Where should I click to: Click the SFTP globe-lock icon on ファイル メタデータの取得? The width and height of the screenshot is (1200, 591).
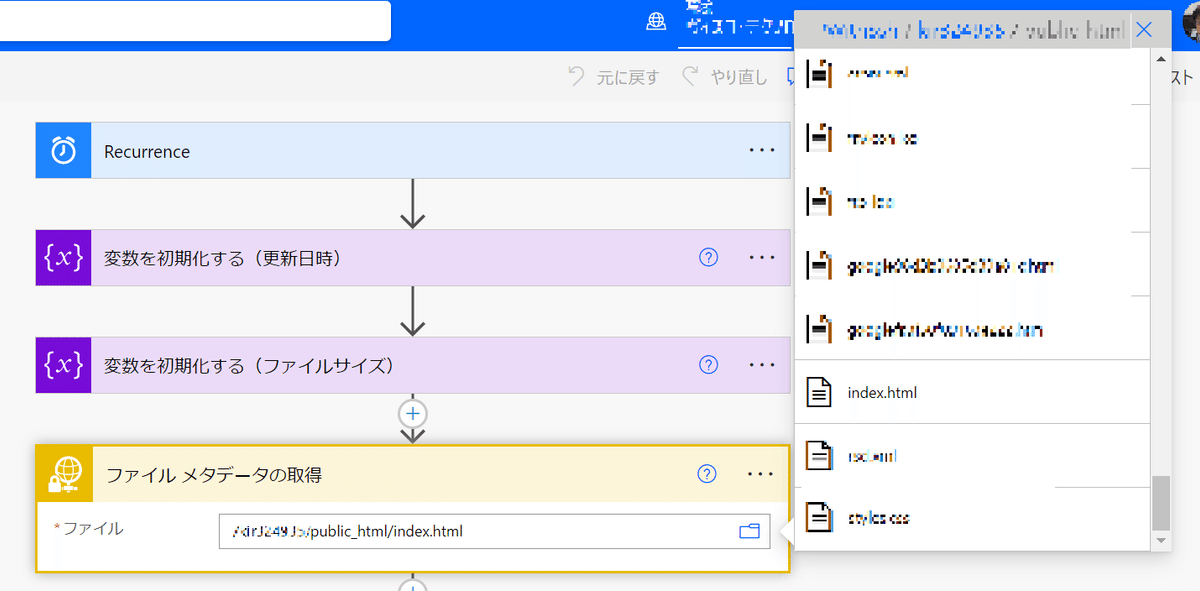(65, 474)
